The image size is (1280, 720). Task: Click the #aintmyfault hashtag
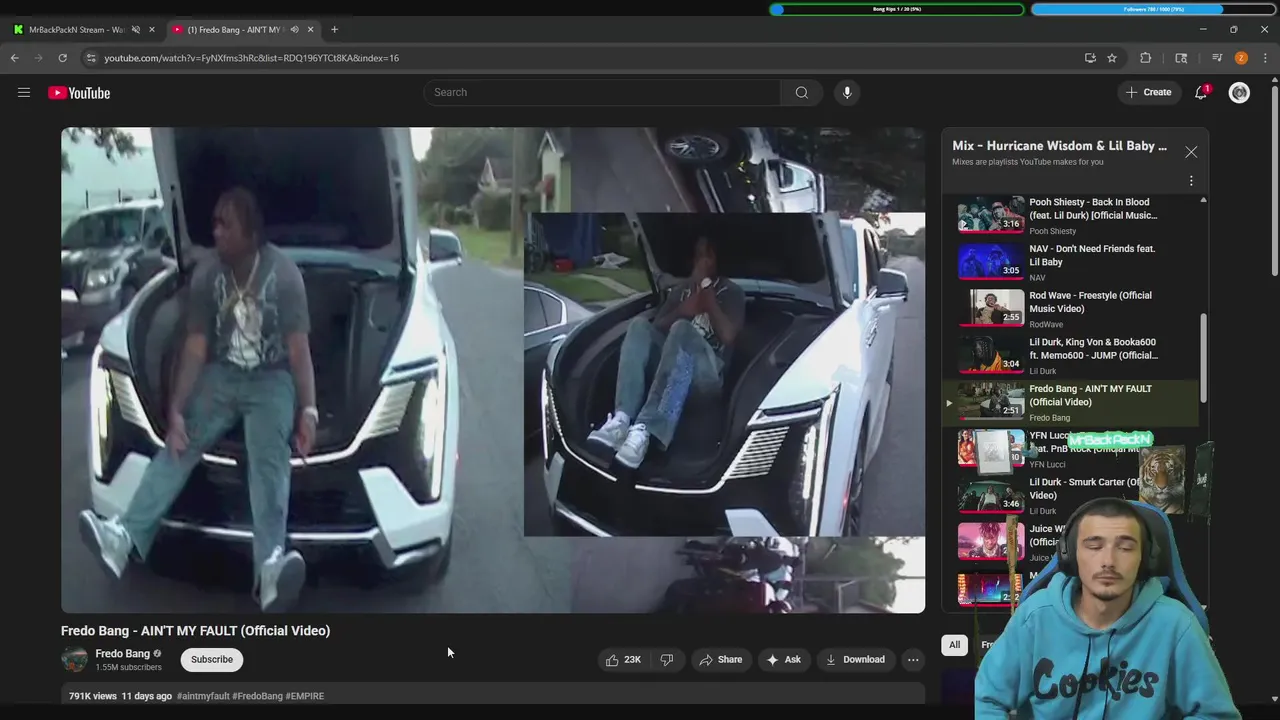tap(203, 696)
